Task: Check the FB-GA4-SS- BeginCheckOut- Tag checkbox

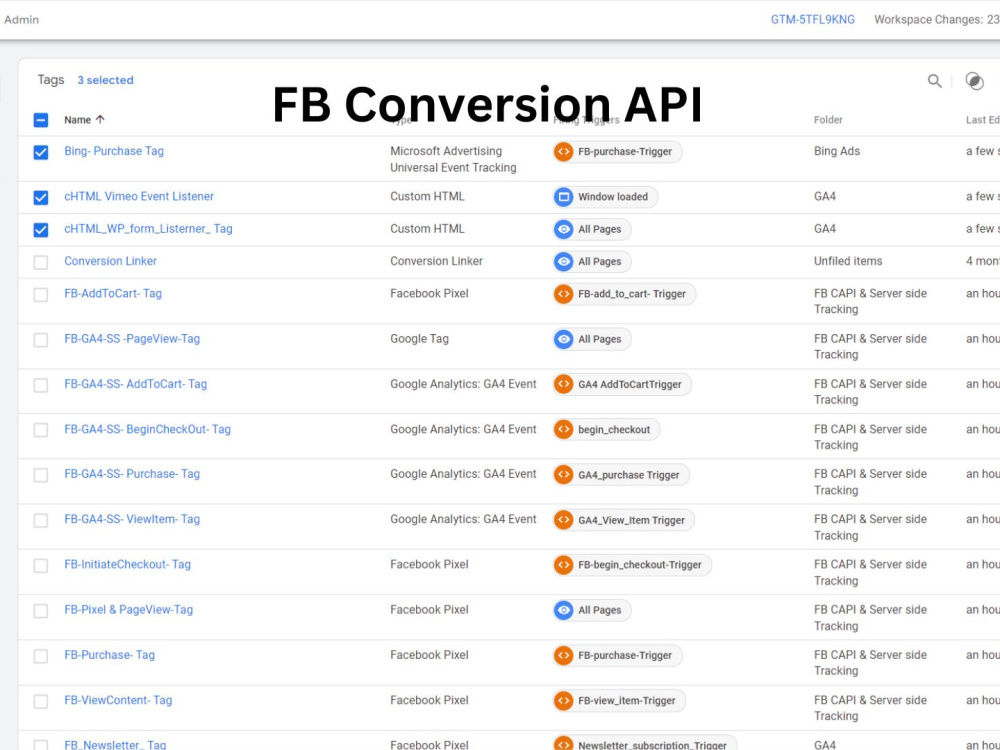Action: point(41,430)
